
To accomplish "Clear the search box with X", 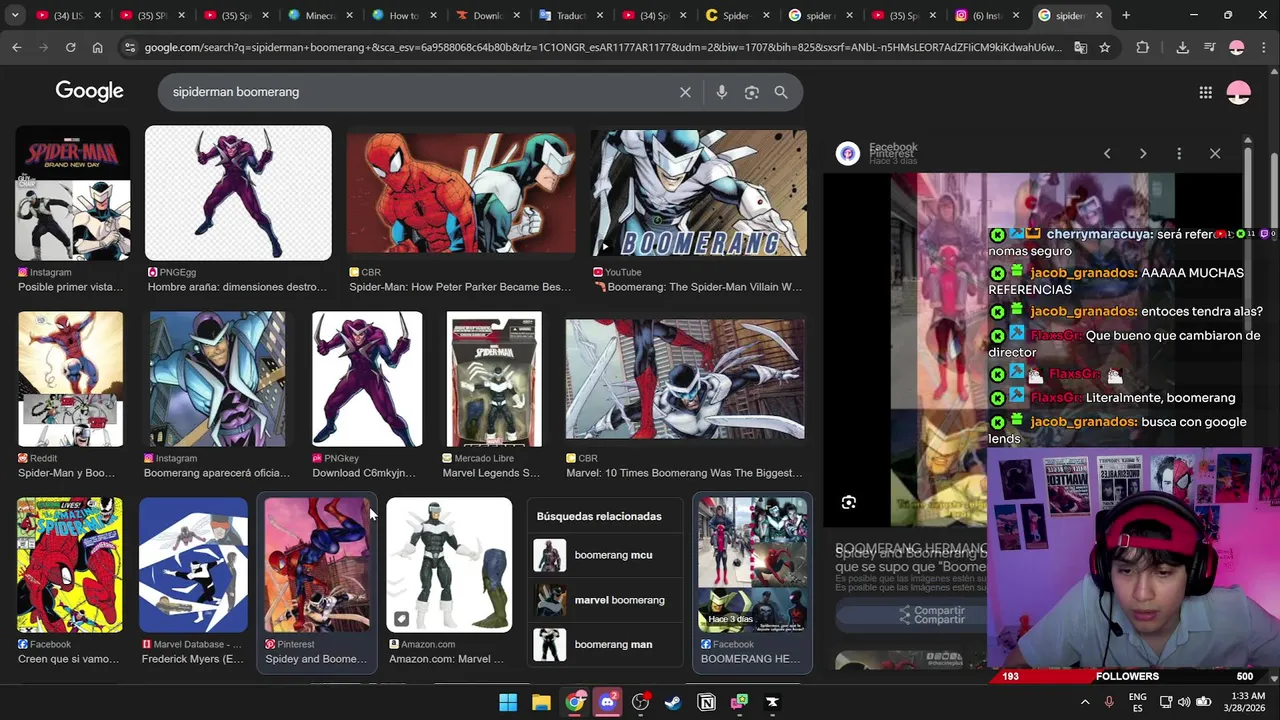I will tap(685, 92).
